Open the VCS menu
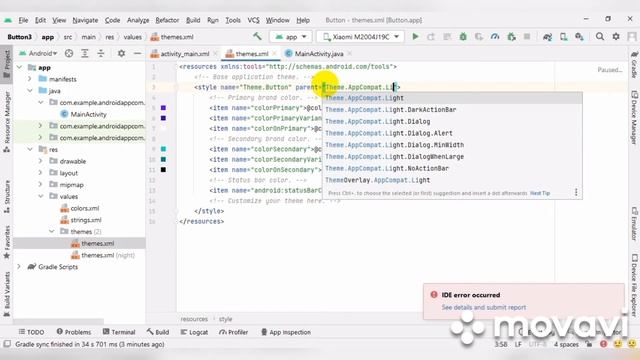Viewport: 640px width, 360px height. pos(253,20)
